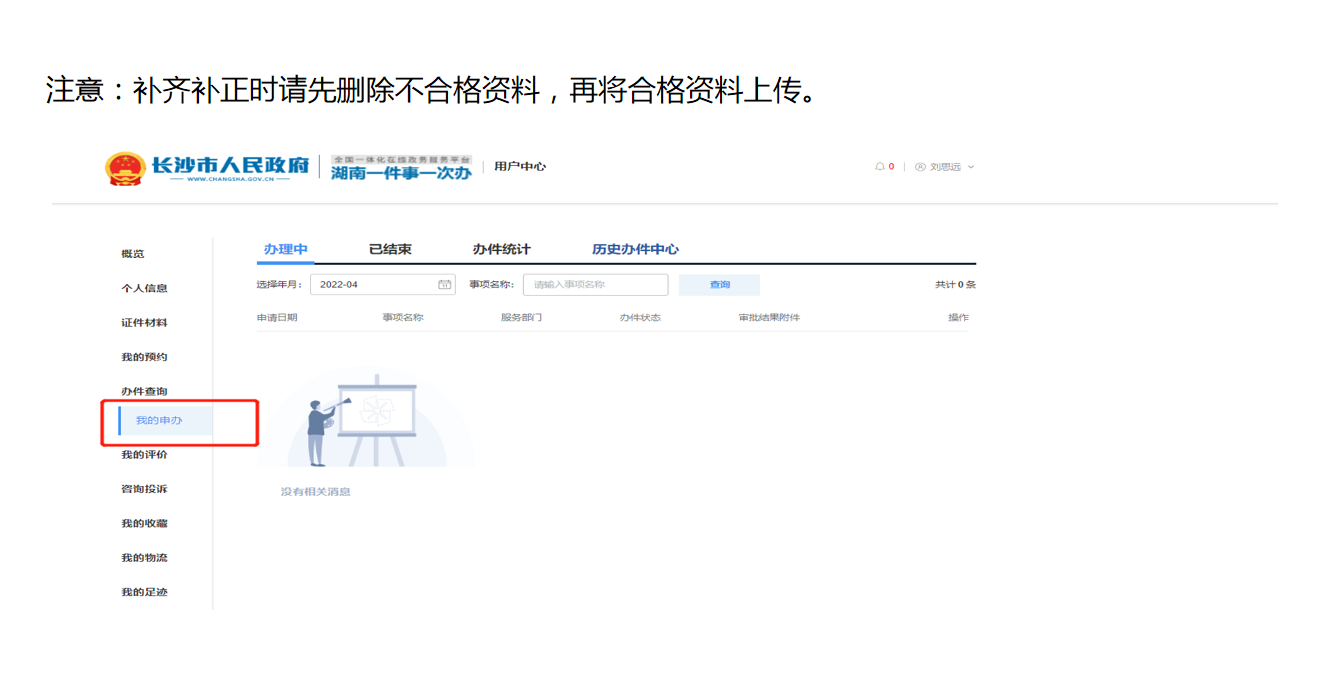The image size is (1339, 681).
Task: Click the 查询 search button
Action: pos(719,285)
